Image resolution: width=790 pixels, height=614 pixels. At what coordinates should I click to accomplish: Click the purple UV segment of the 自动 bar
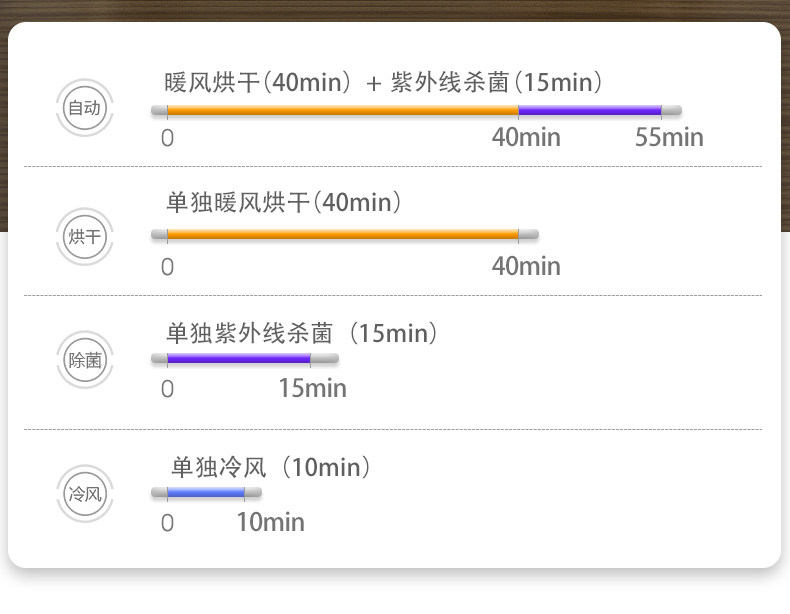(x=590, y=110)
